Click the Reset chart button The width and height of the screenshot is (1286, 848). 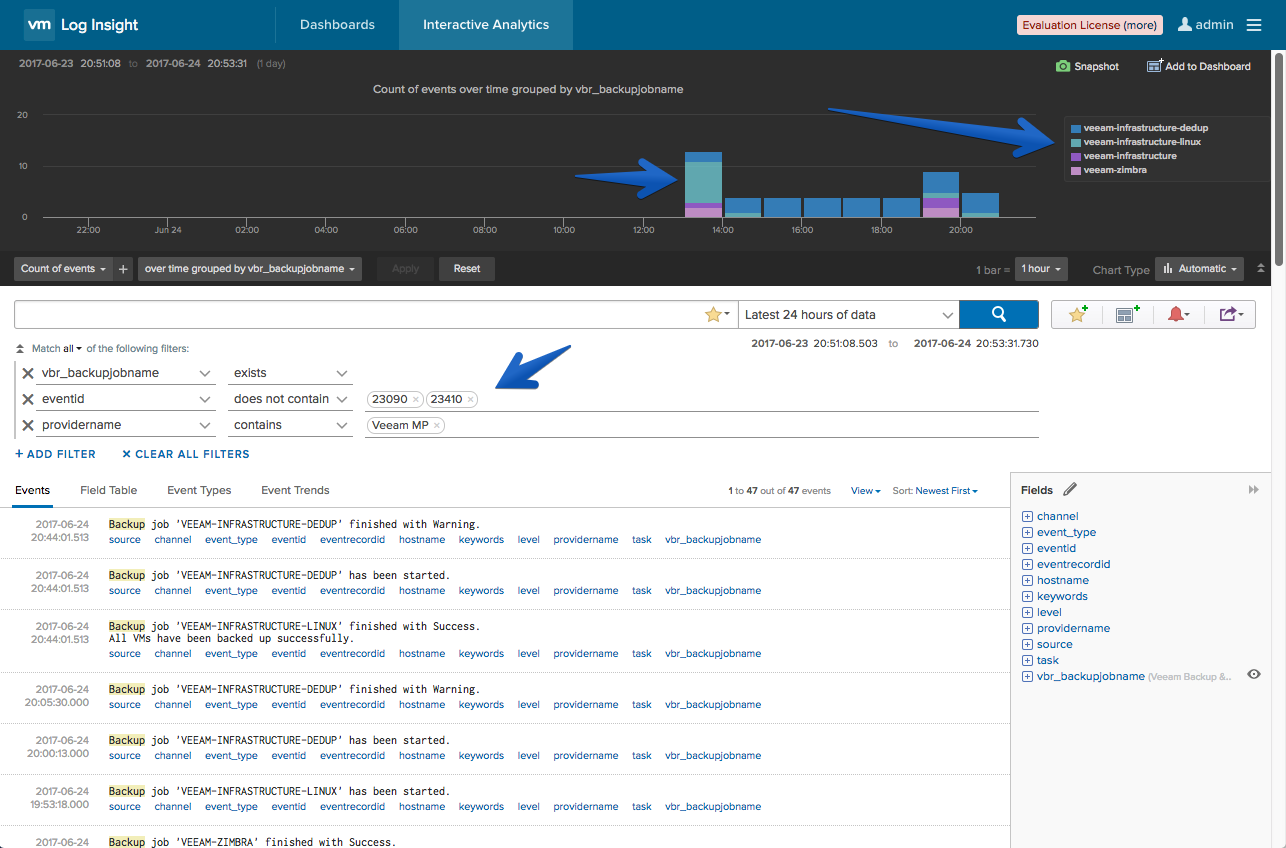tap(467, 268)
